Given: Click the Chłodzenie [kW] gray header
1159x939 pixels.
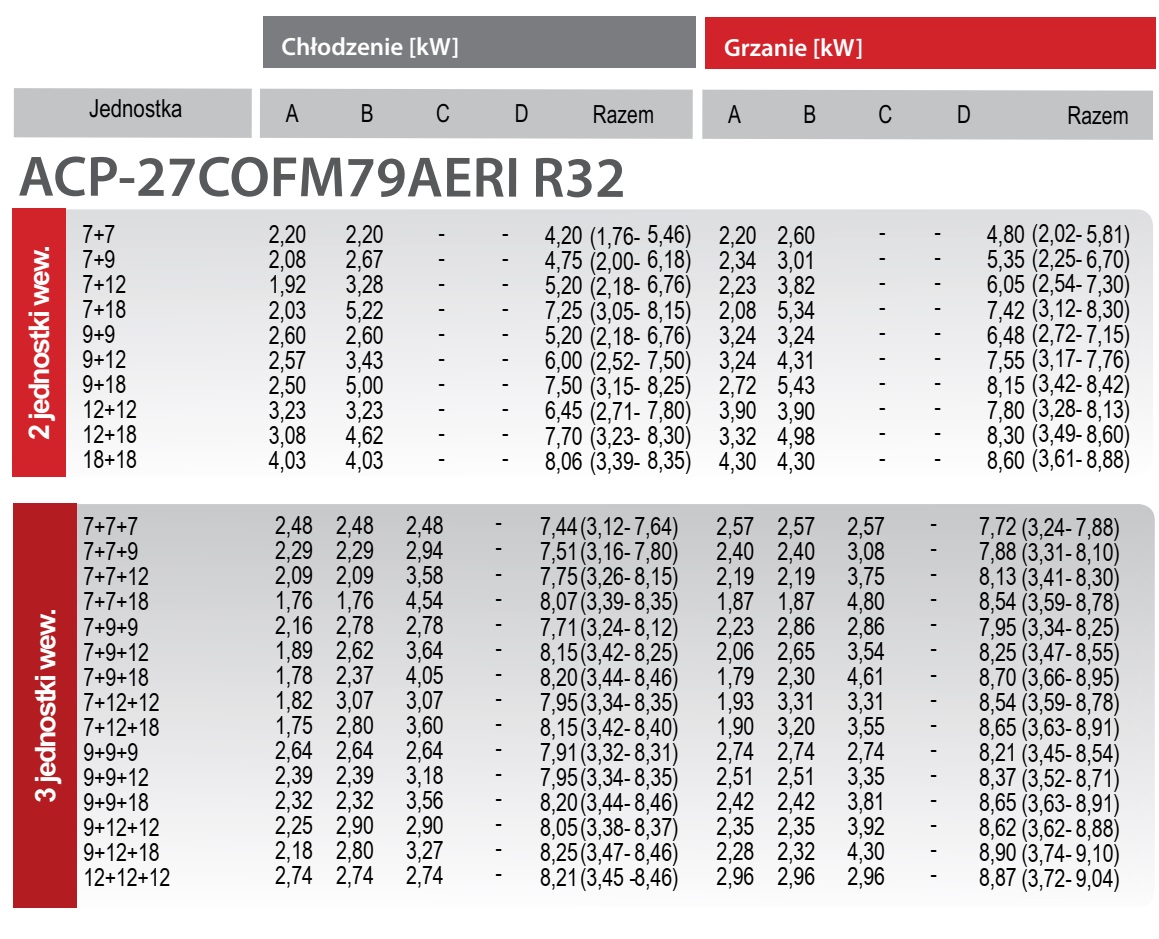Looking at the screenshot, I should (x=479, y=43).
